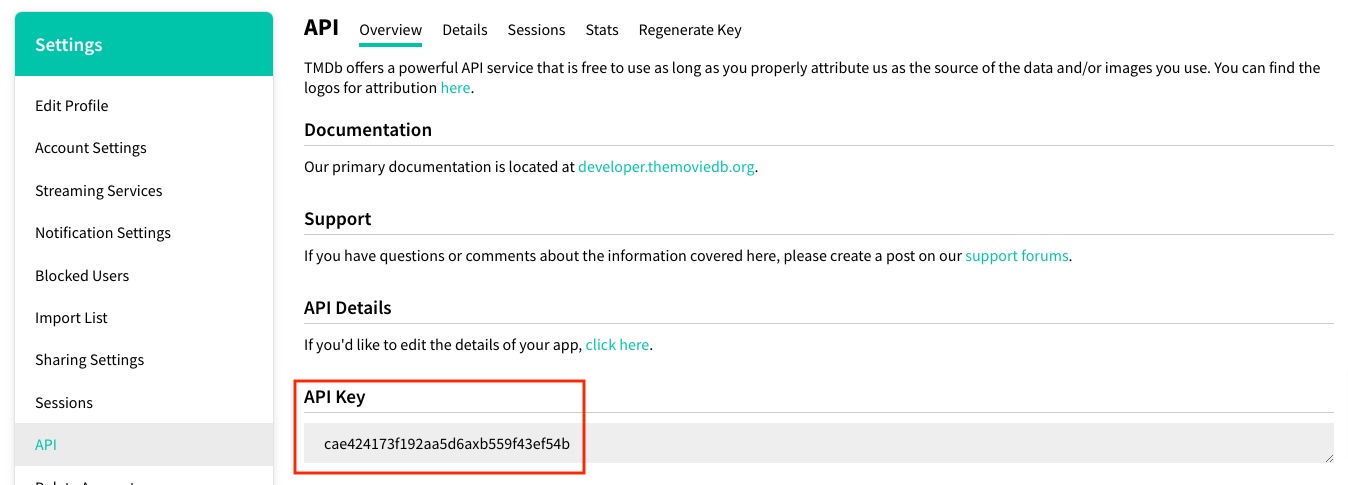The height and width of the screenshot is (485, 1348).
Task: Open the Regenerate Key tab
Action: [x=690, y=30]
